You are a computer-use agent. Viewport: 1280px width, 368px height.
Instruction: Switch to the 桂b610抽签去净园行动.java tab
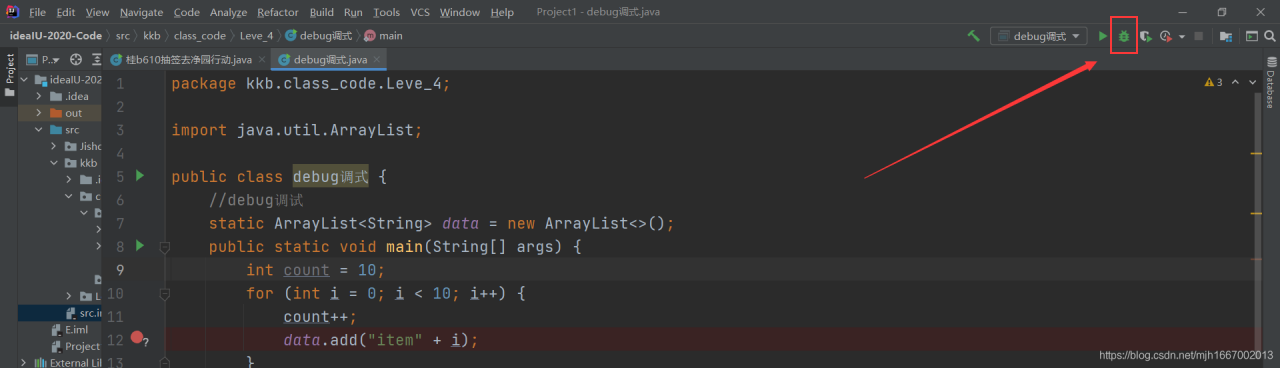186,60
